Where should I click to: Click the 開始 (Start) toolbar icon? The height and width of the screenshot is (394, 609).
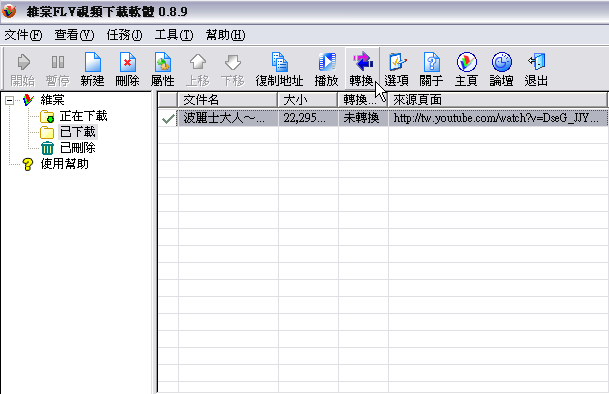tap(23, 70)
